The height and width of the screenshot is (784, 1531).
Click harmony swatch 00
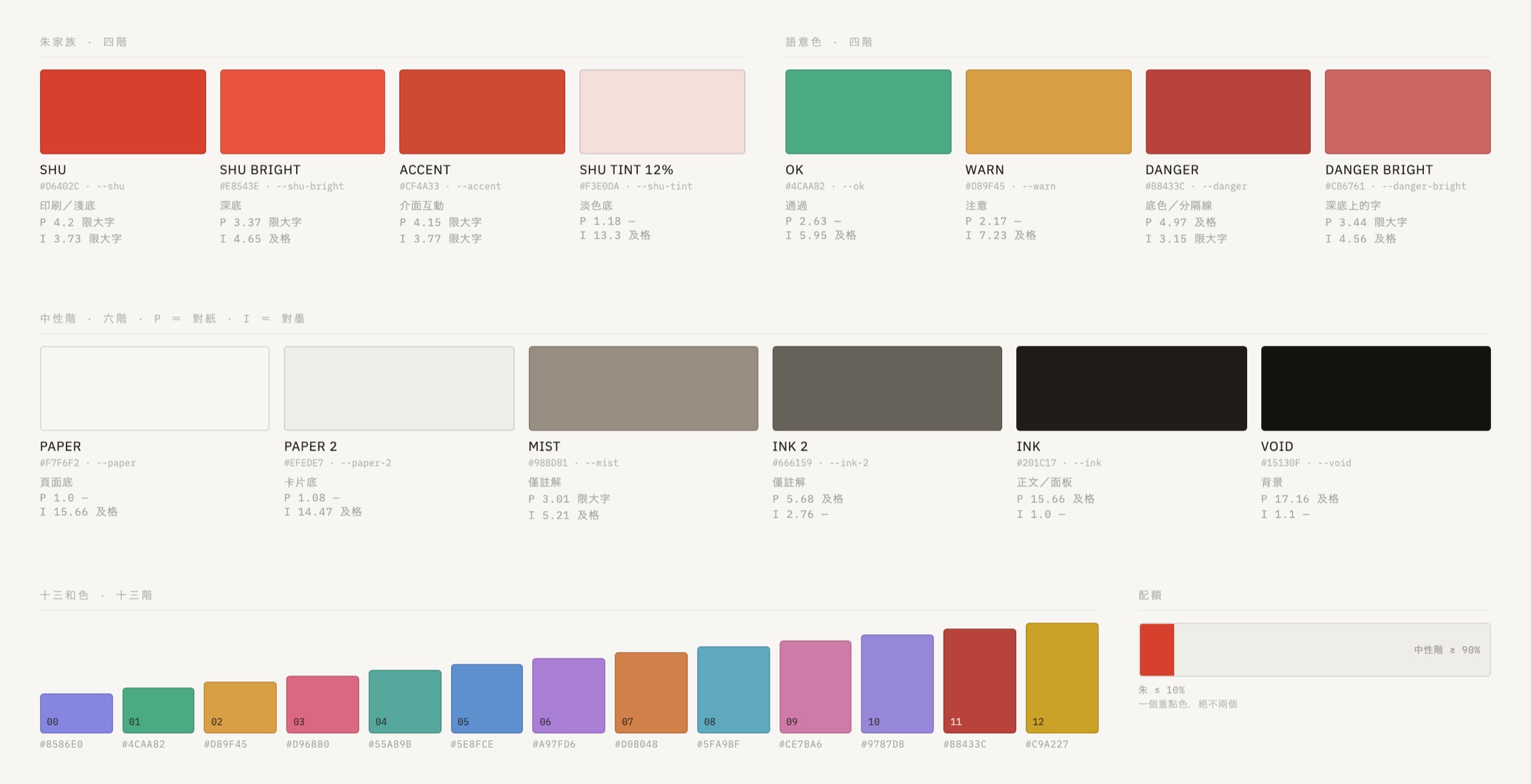pos(77,713)
